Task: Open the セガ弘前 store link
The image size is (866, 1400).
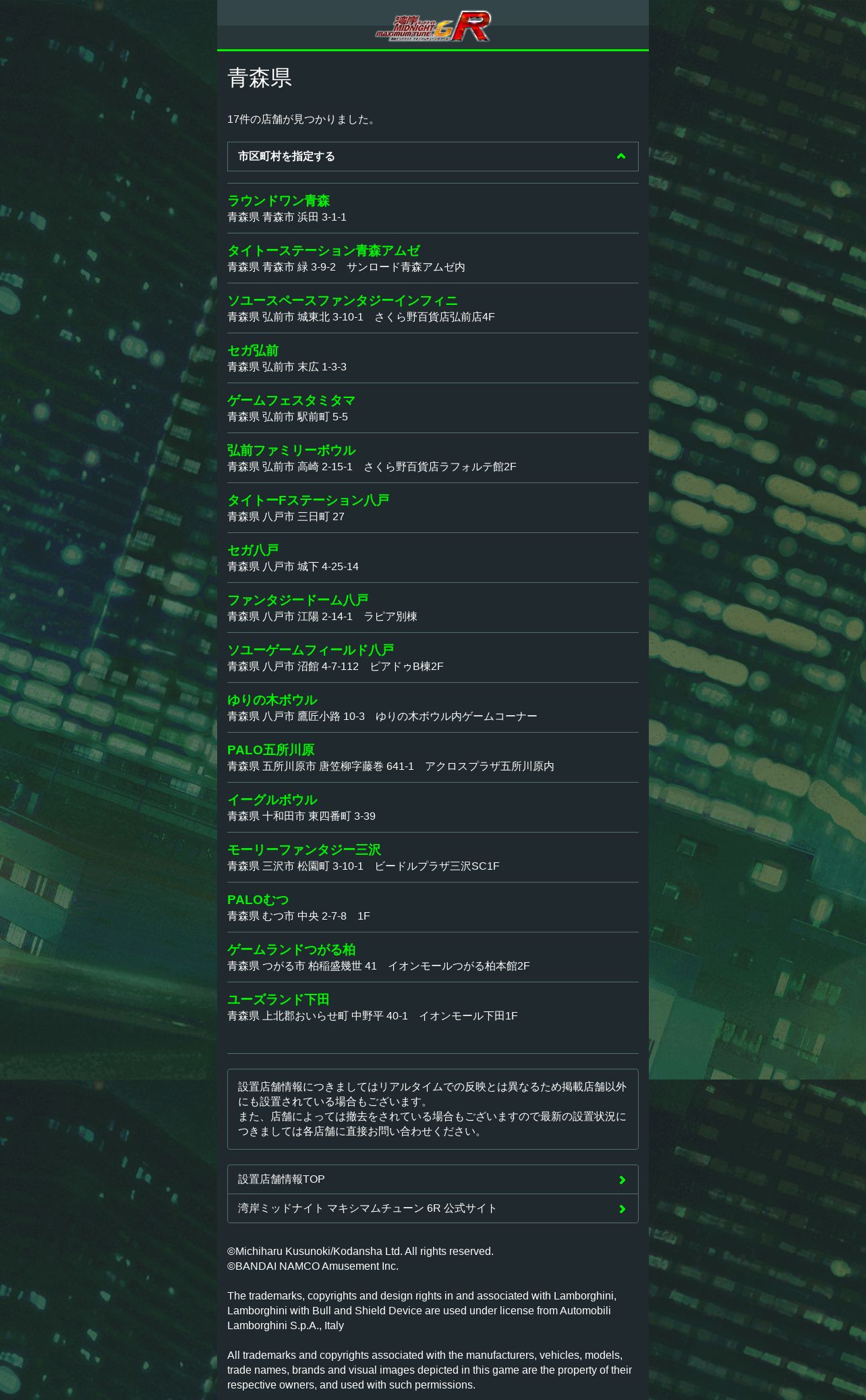Action: (x=253, y=350)
